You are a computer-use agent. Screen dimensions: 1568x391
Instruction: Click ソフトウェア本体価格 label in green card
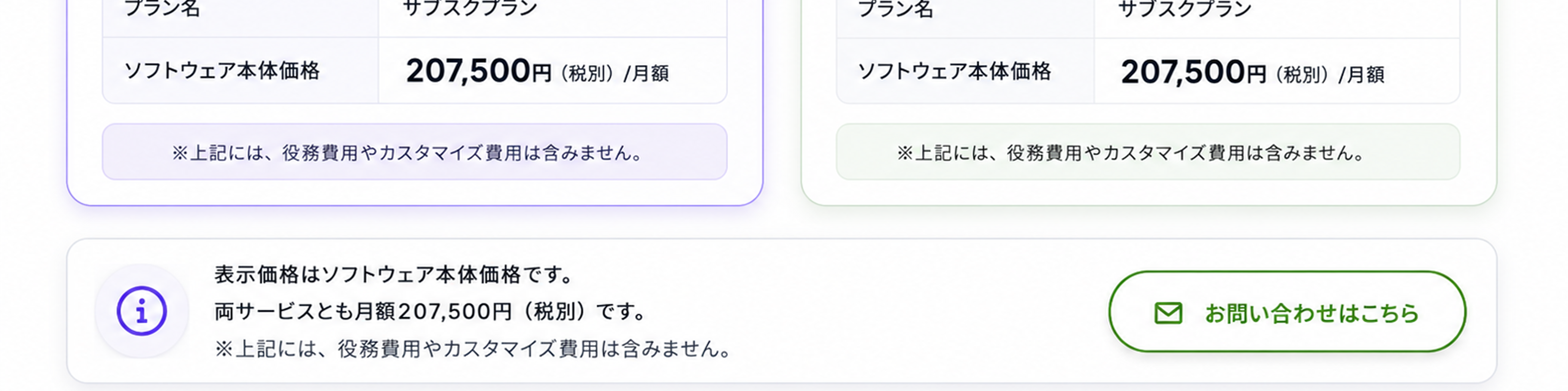coord(954,71)
